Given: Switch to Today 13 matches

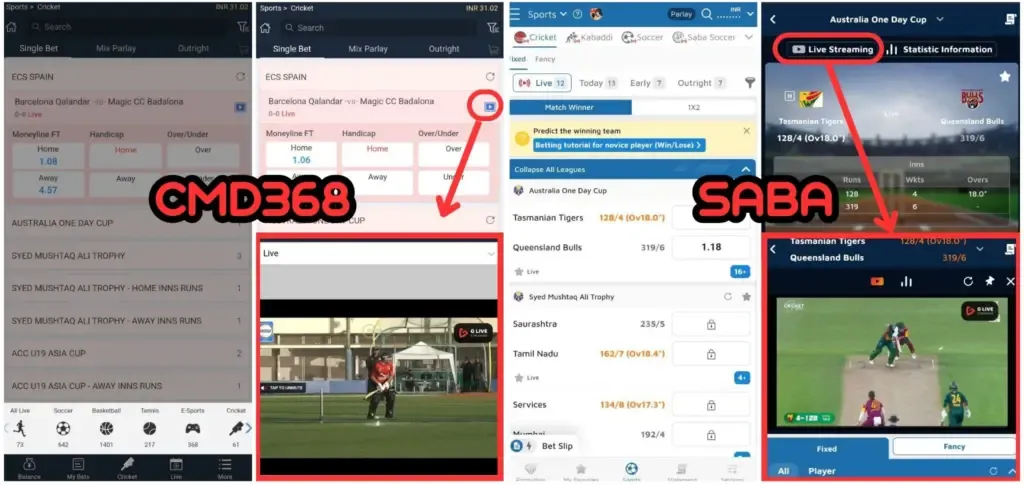Looking at the screenshot, I should (x=598, y=83).
